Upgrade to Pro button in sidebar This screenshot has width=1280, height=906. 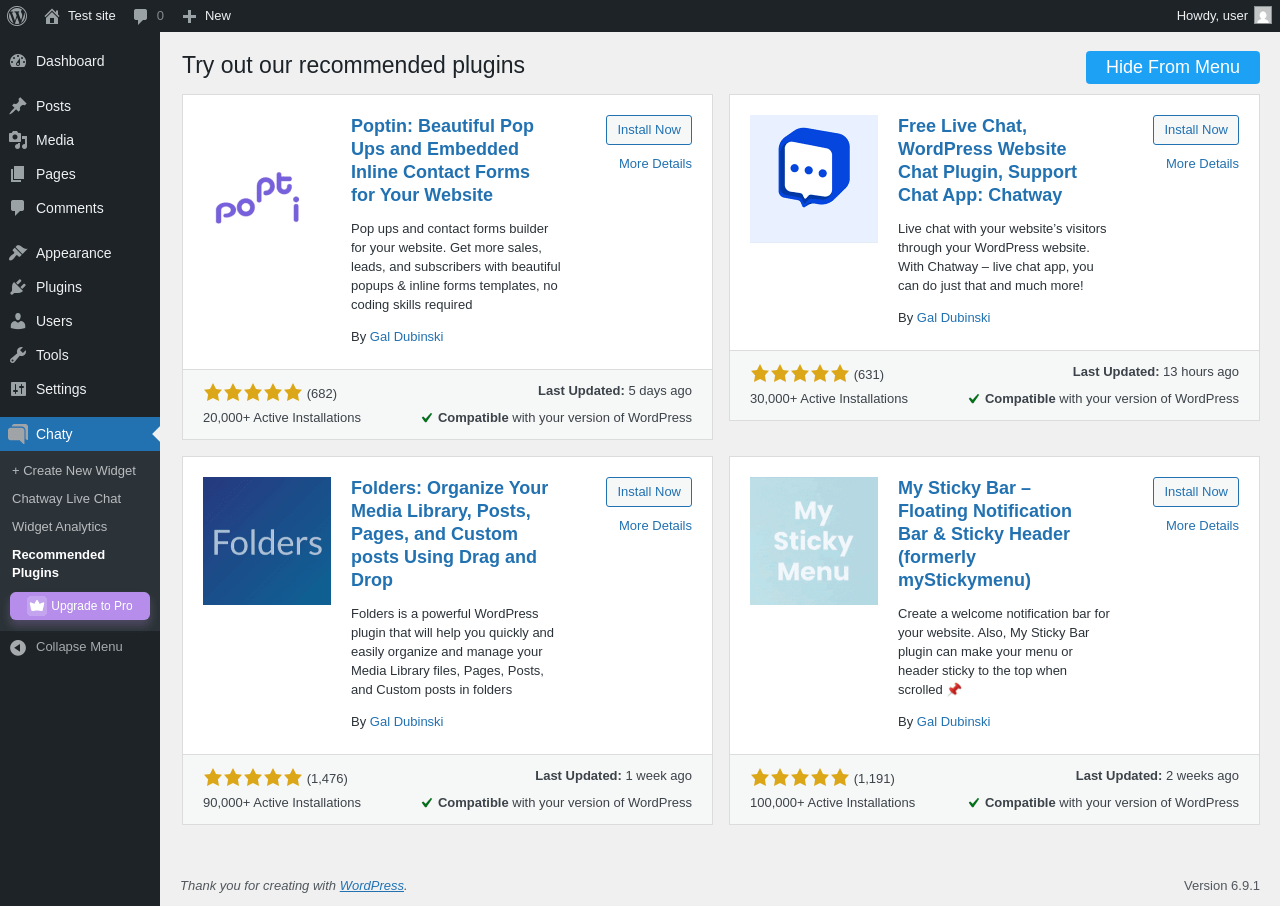pyautogui.click(x=80, y=606)
